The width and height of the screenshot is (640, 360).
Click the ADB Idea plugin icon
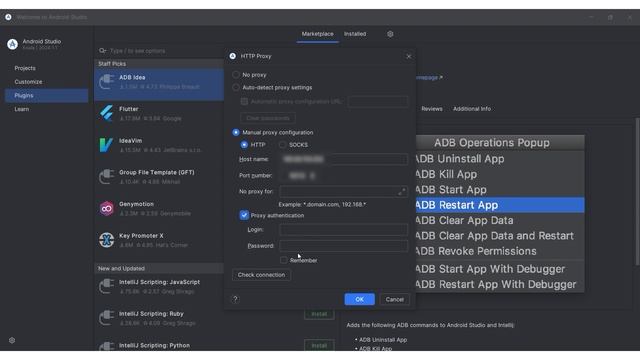[107, 82]
